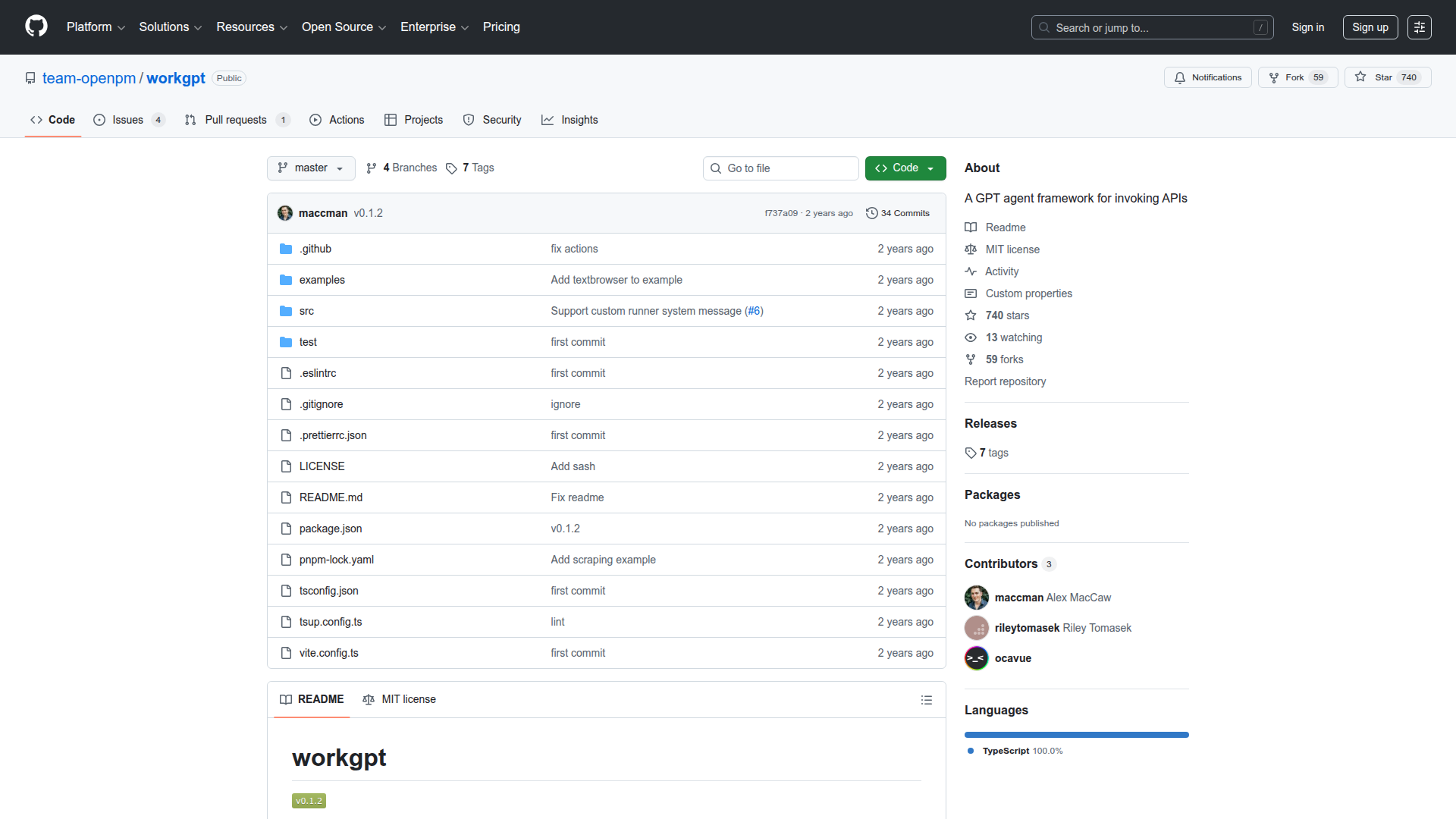1456x819 pixels.
Task: Toggle the Watch notification state
Action: coord(1207,77)
